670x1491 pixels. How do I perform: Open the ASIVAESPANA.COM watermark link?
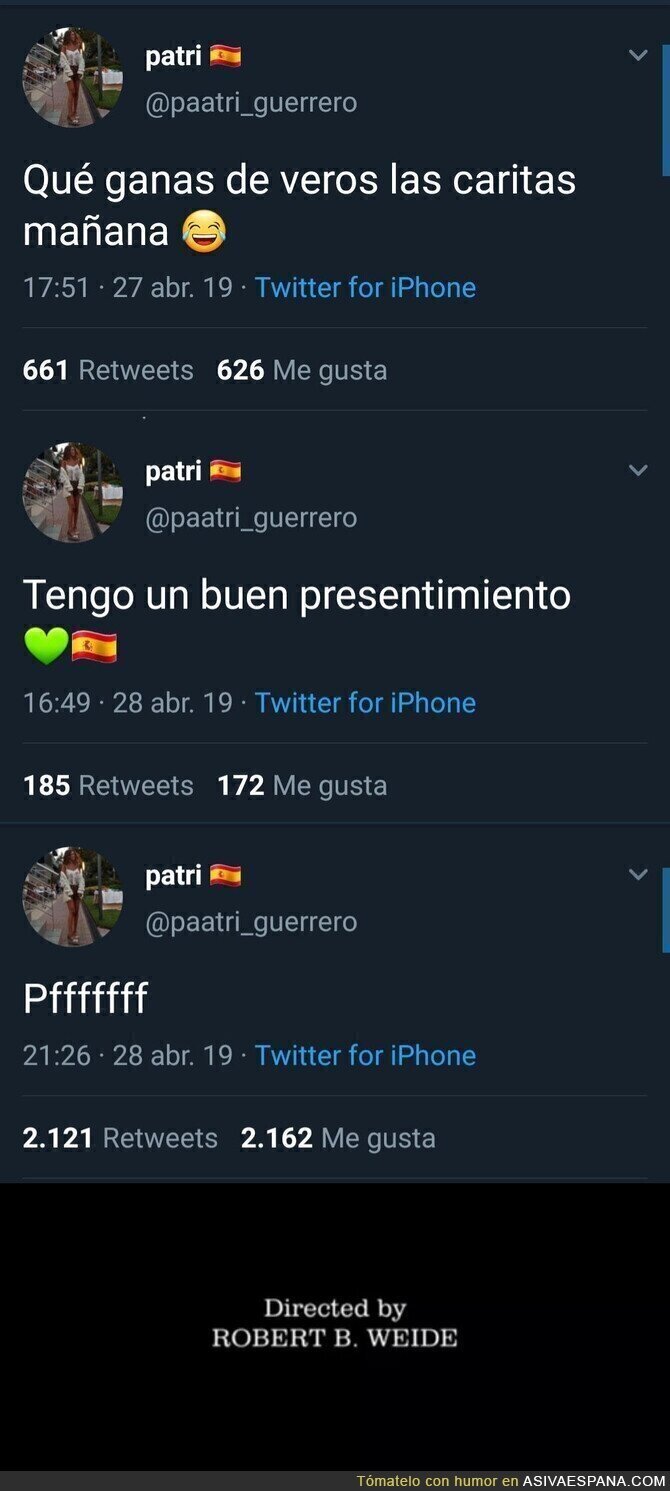coord(594,1481)
